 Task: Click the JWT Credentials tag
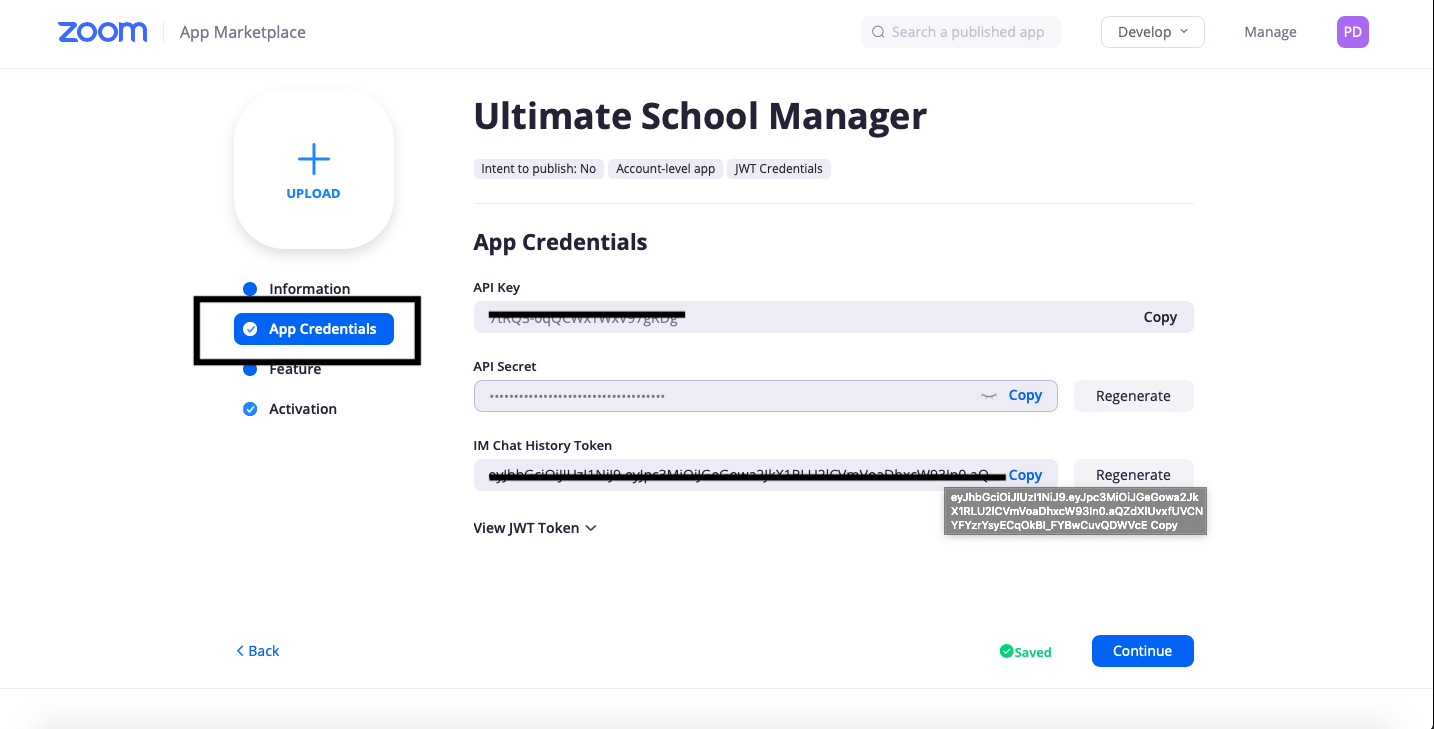tap(778, 169)
